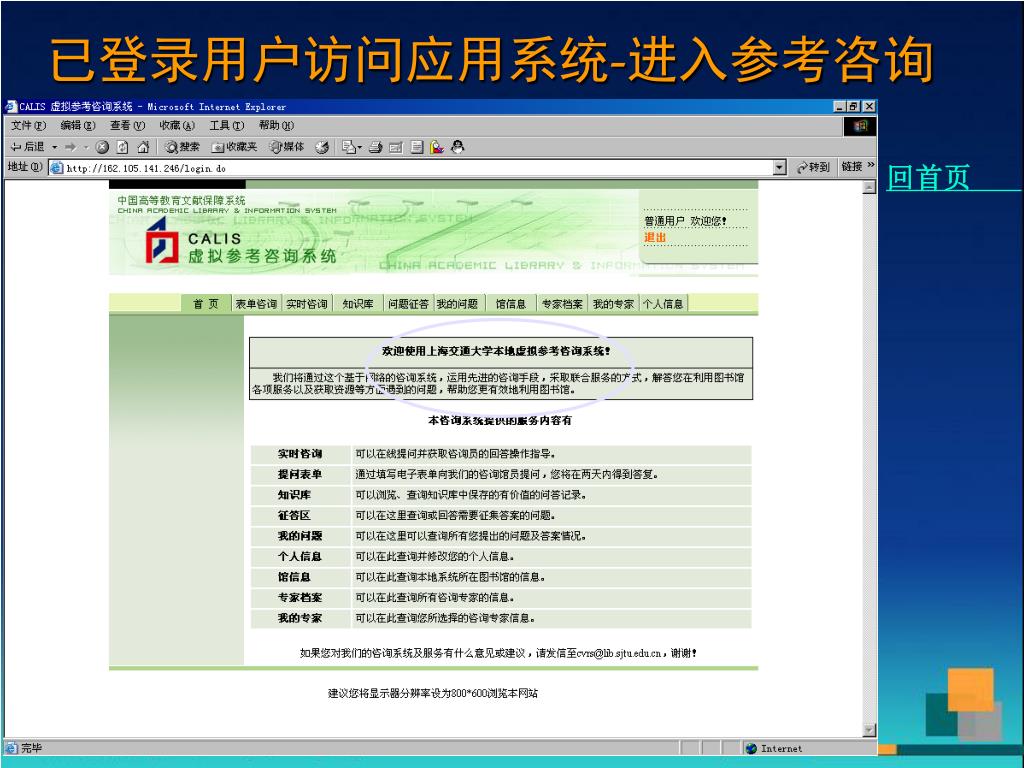Stop loading with the stop icon

[102, 147]
